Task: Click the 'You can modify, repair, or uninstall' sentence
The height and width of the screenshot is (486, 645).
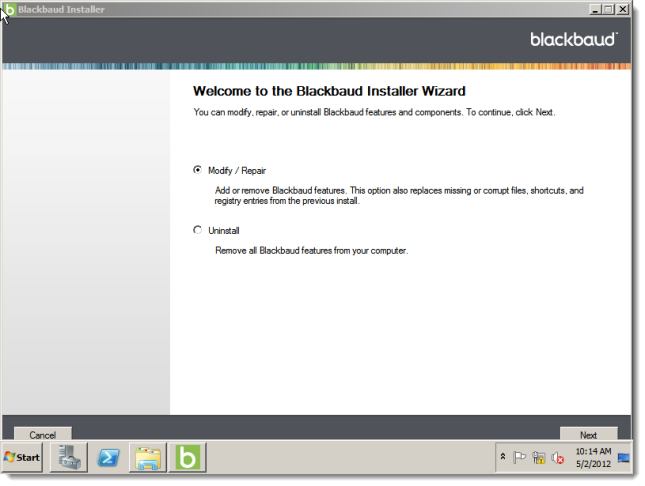Action: pyautogui.click(x=374, y=112)
